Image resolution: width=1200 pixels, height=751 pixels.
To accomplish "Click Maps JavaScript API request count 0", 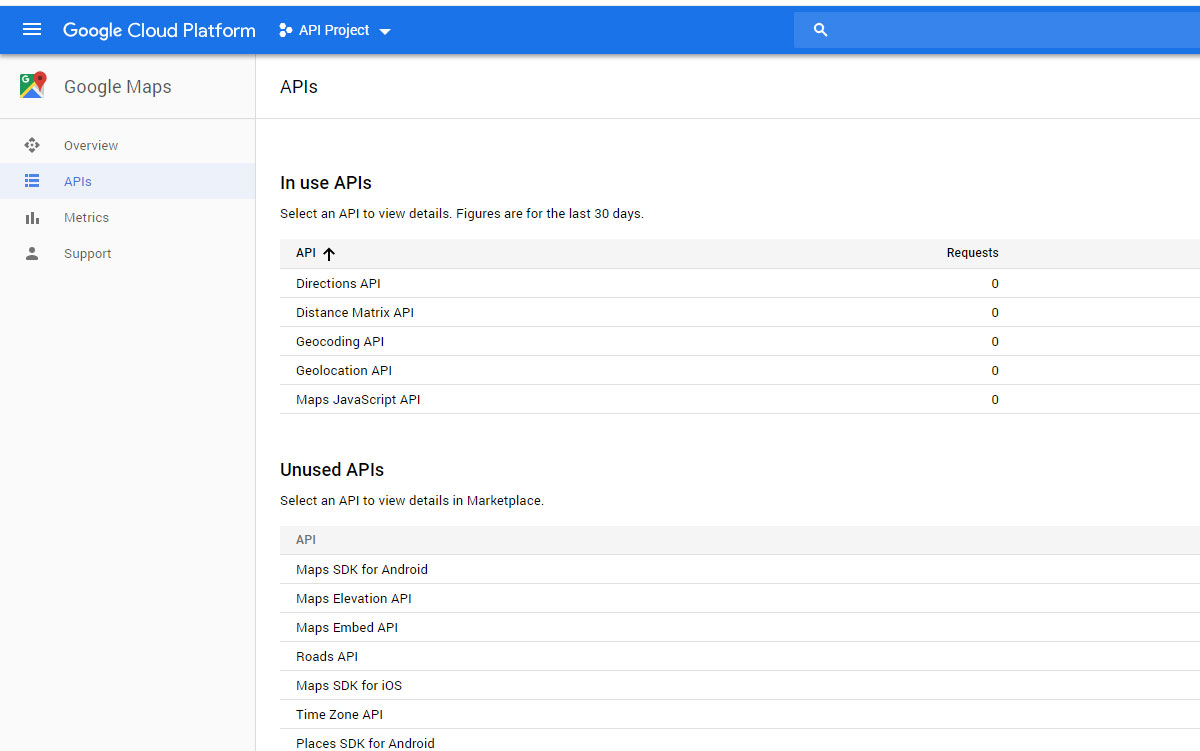I will click(x=995, y=399).
